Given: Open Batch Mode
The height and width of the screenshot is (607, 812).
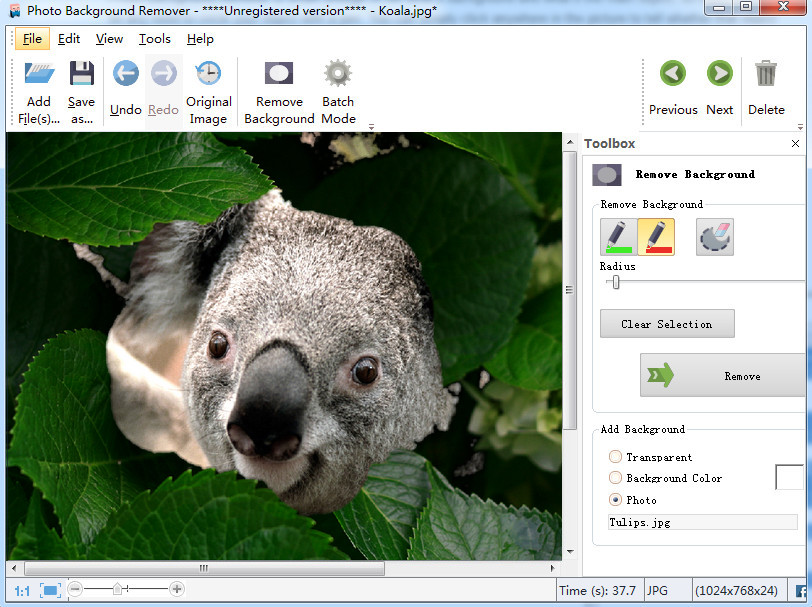Looking at the screenshot, I should click(x=338, y=75).
